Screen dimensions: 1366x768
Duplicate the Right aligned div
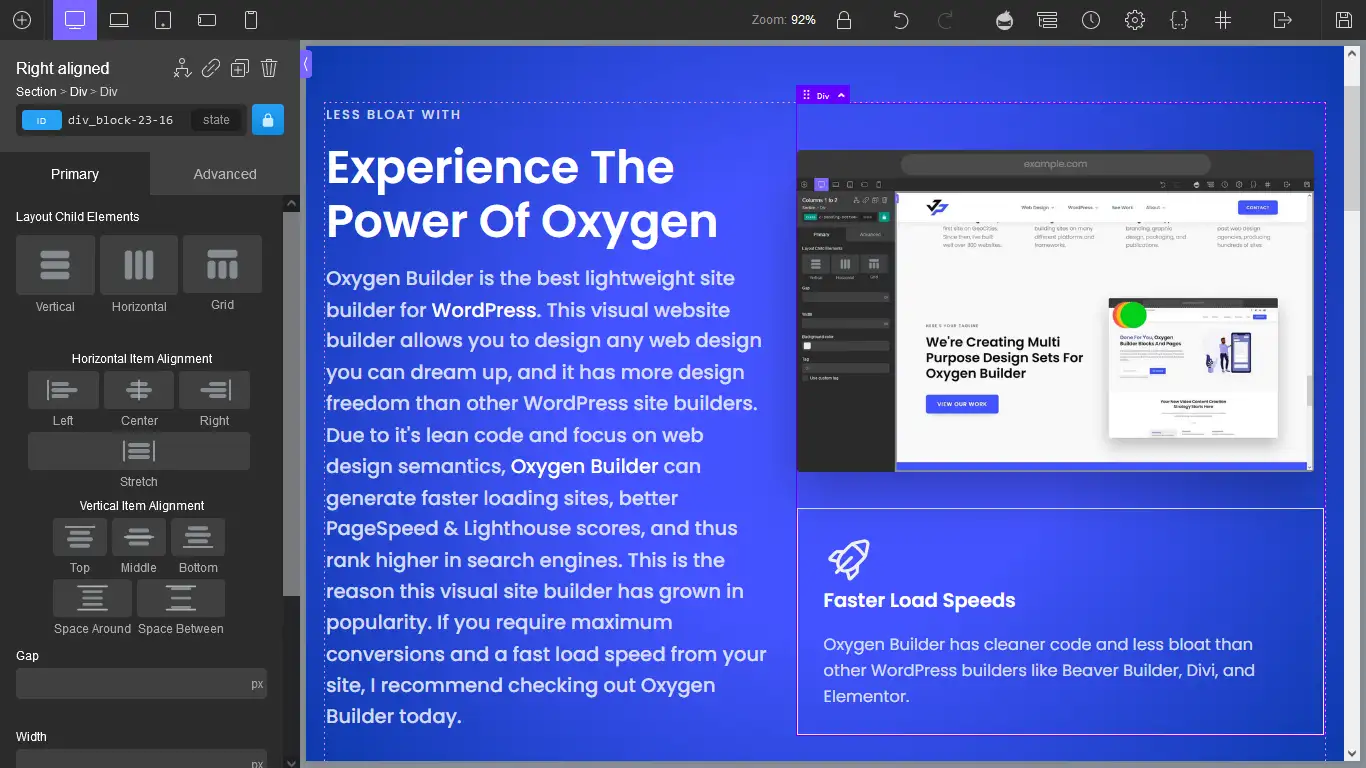tap(239, 67)
